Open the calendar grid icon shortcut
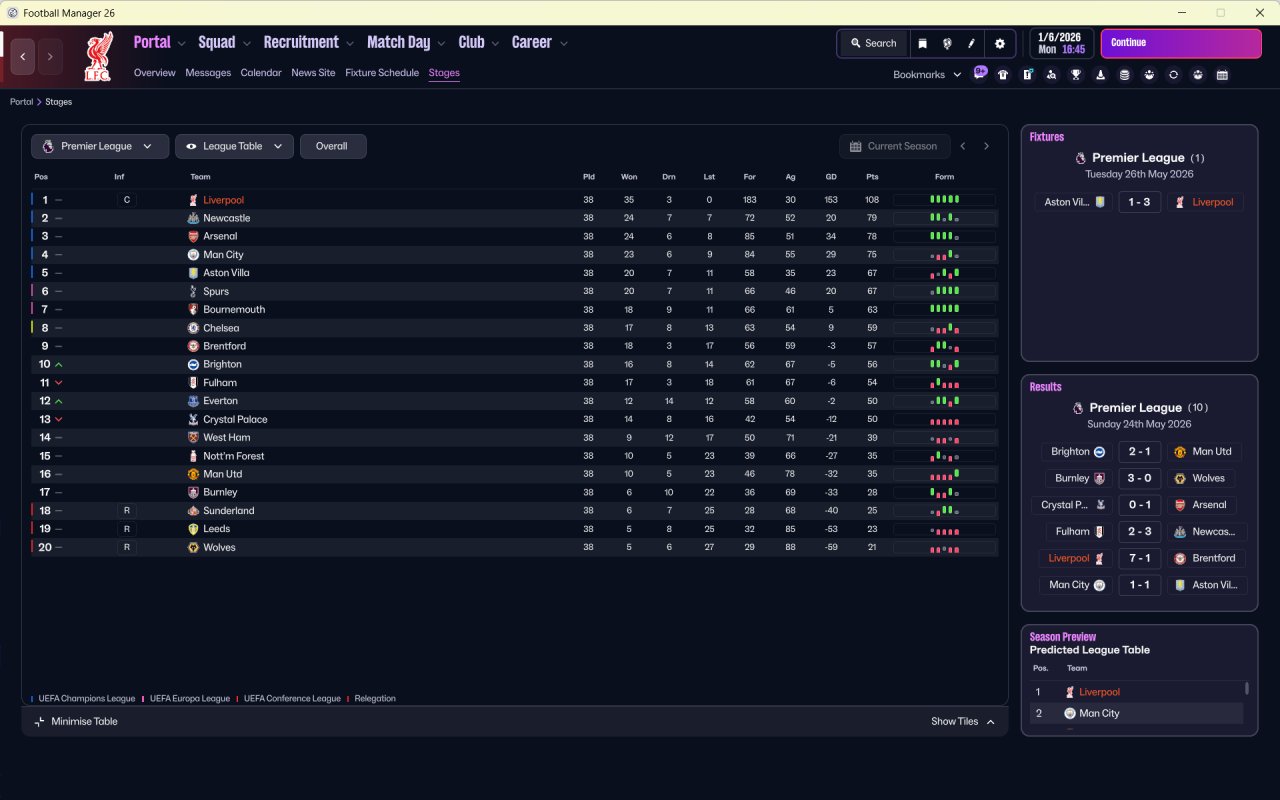This screenshot has width=1280, height=800. 1222,75
